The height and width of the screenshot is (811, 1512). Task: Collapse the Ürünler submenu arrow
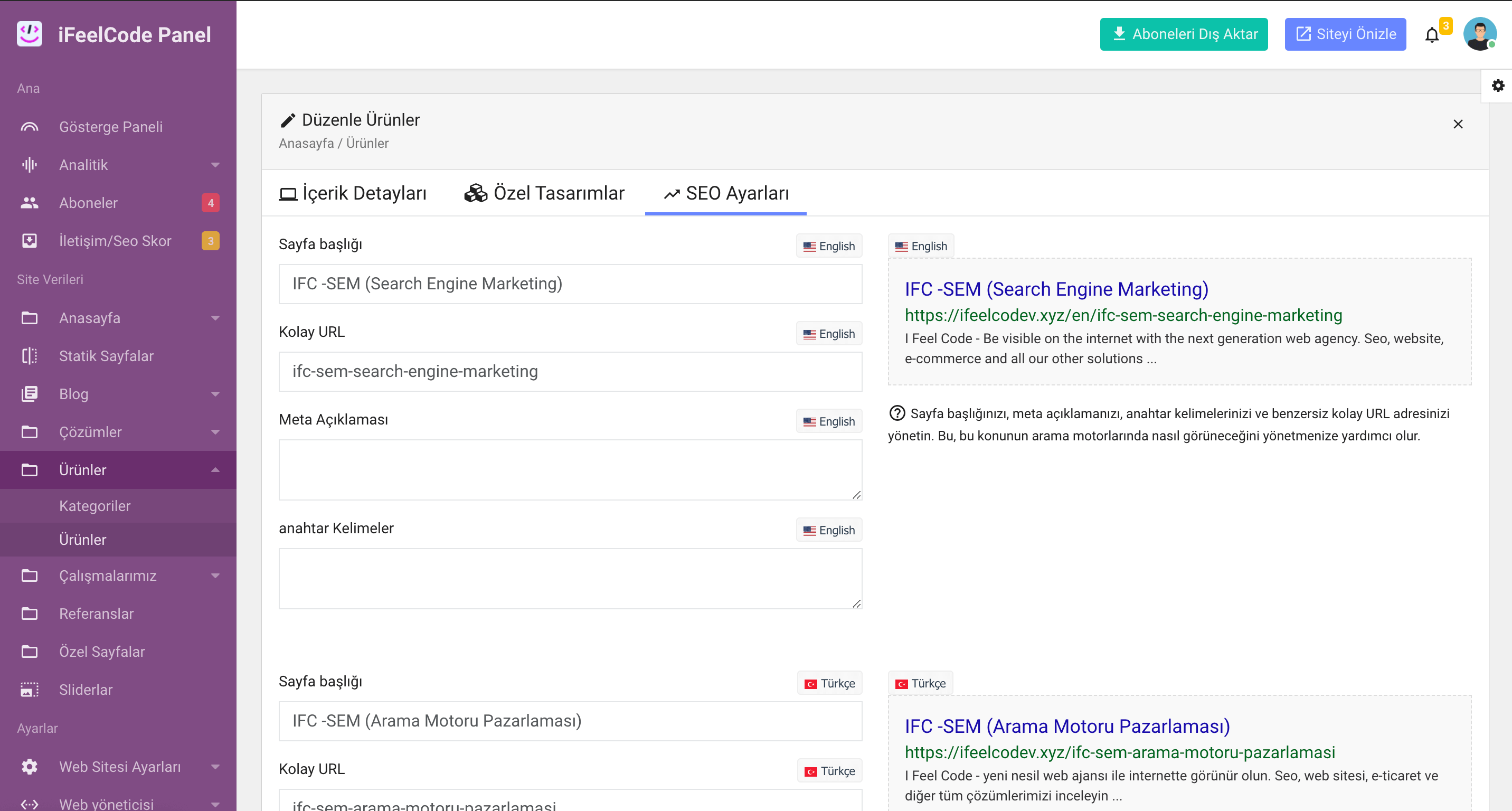tap(215, 469)
